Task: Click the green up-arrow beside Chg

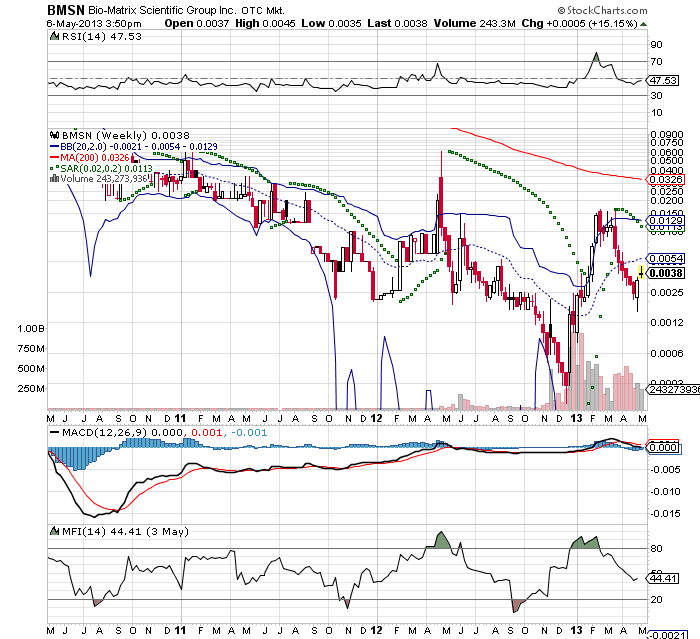Action: pyautogui.click(x=643, y=24)
